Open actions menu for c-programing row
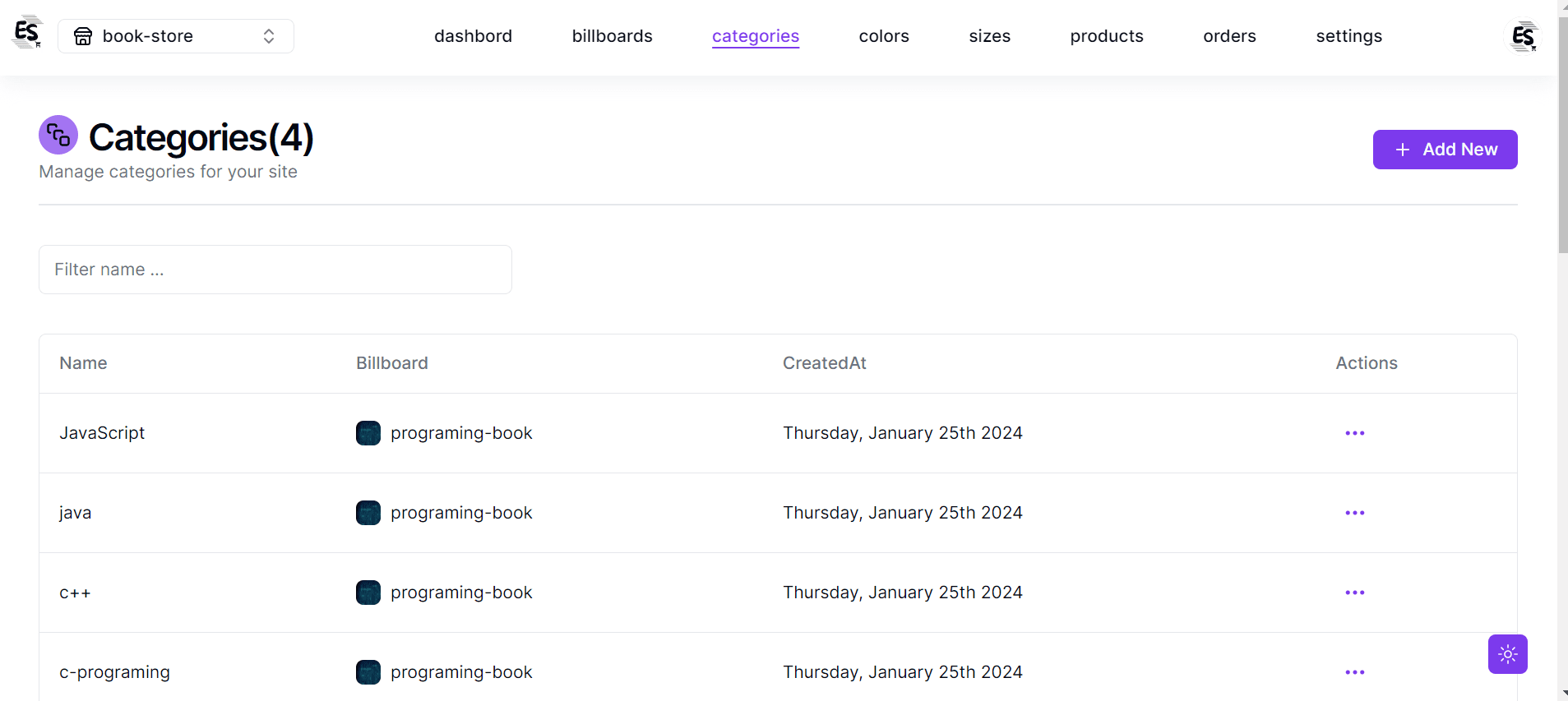The height and width of the screenshot is (701, 1568). point(1355,672)
